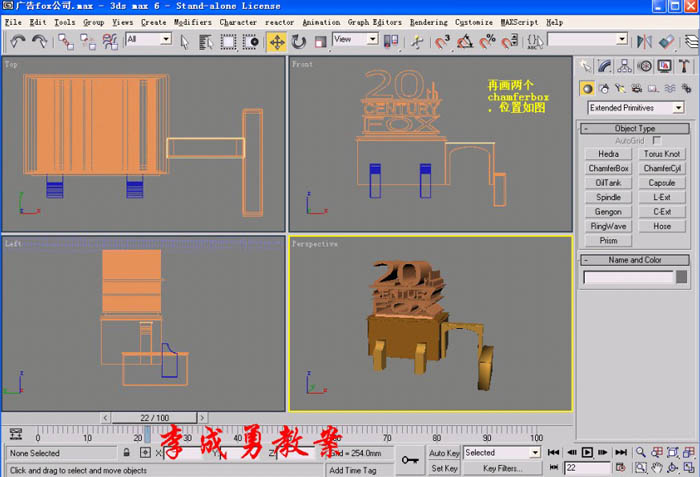Switch to the Utilities hammer tab

[684, 66]
